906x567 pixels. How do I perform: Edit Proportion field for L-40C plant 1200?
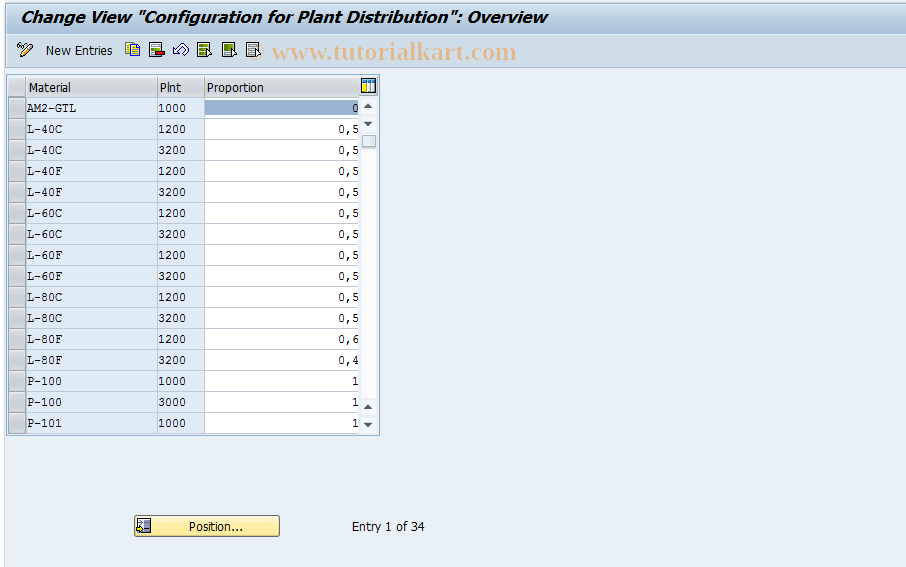click(x=282, y=129)
